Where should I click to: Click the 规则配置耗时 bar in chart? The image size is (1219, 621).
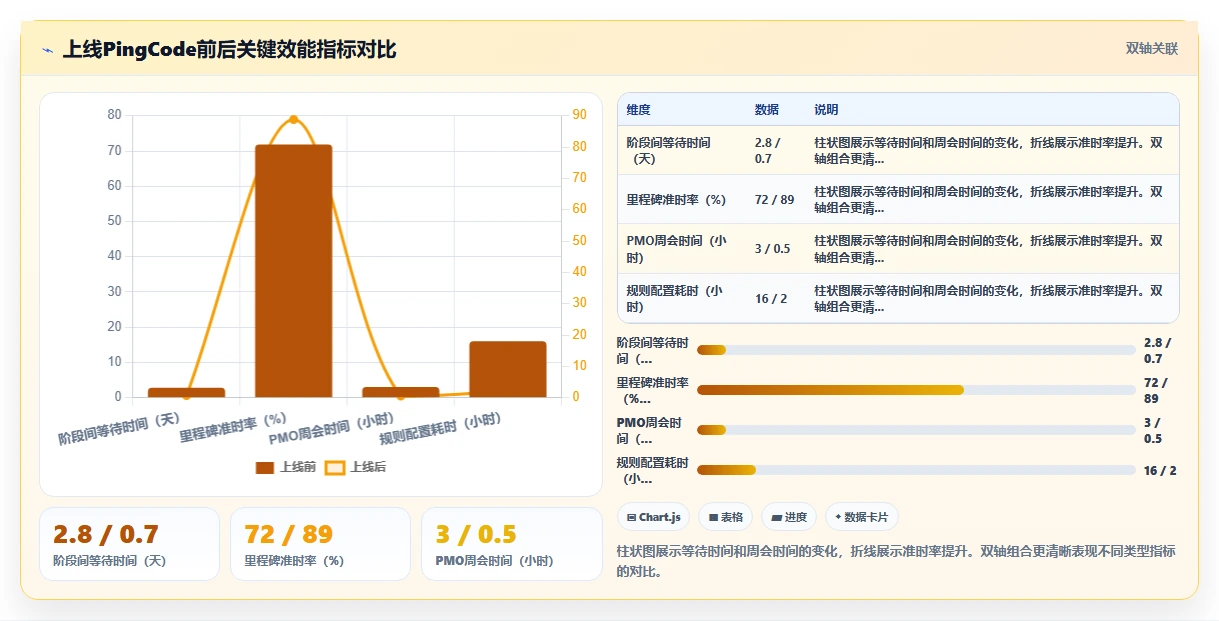508,369
